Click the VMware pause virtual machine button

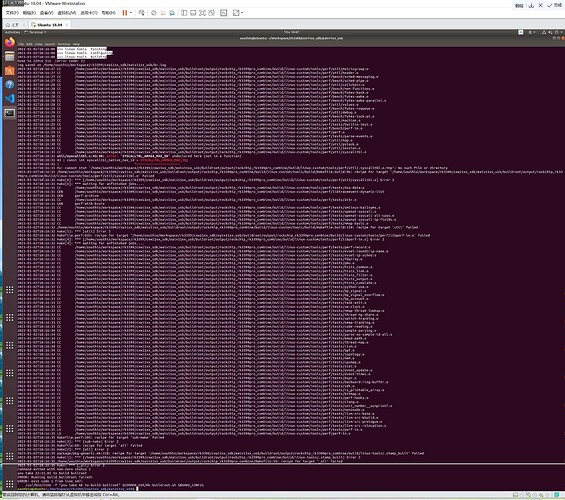(x=125, y=13)
